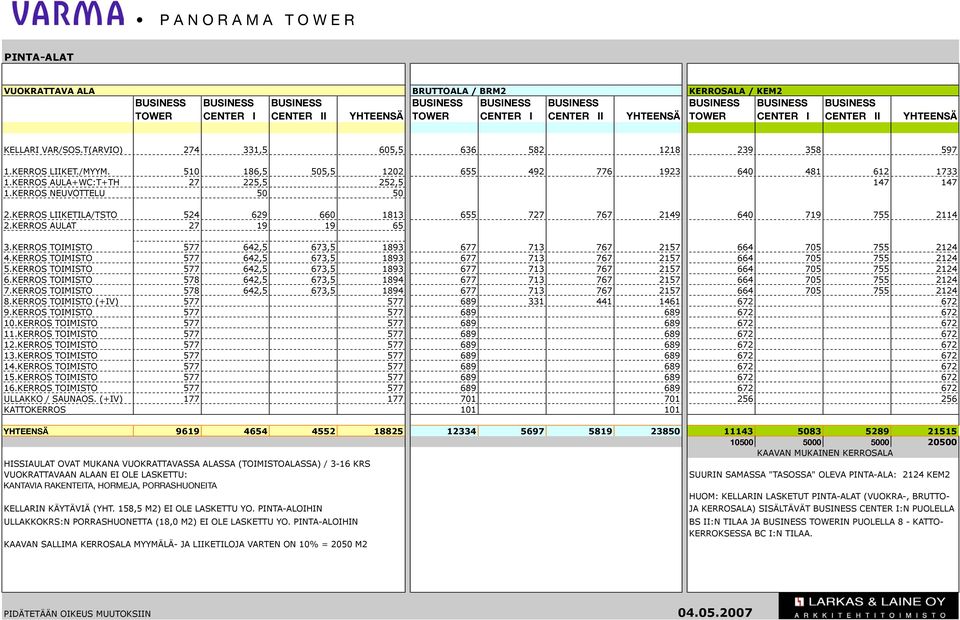Click the PINTA-ALAT heading
960x620 pixels.
click(39, 57)
